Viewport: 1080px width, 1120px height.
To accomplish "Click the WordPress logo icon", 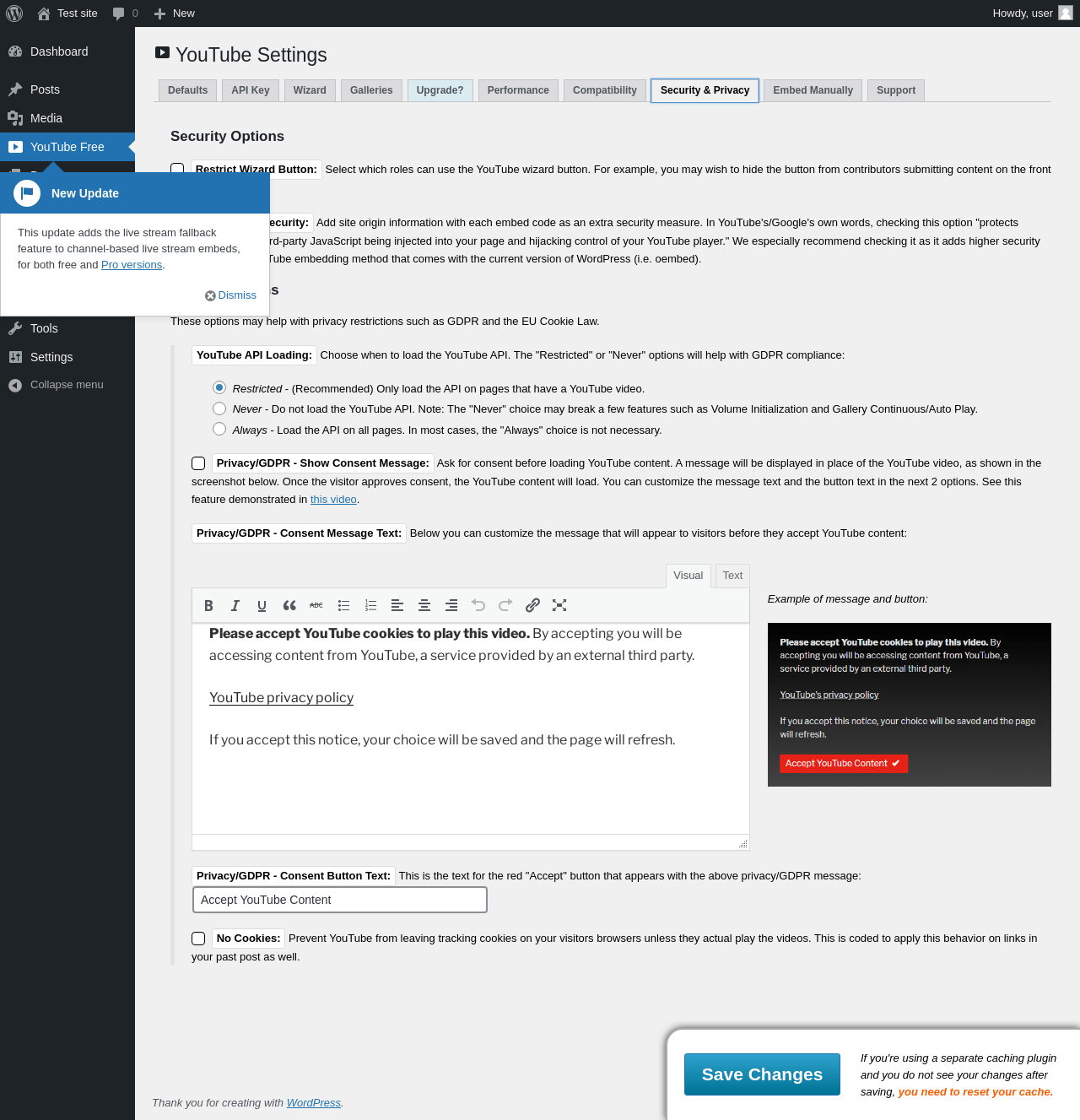I will [x=14, y=14].
